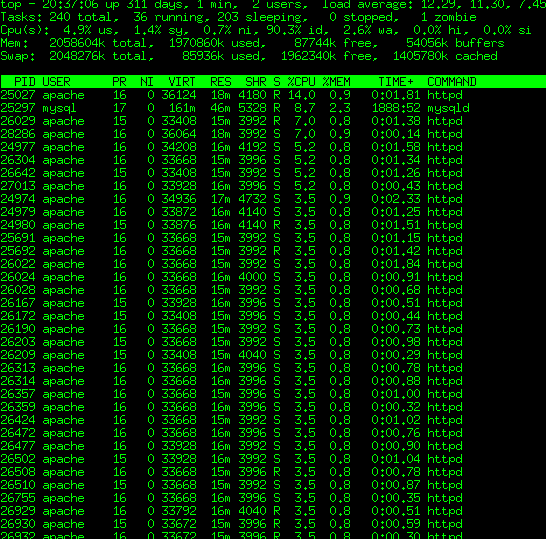
Task: Click the "1 zombie" task count
Action: 448,17
